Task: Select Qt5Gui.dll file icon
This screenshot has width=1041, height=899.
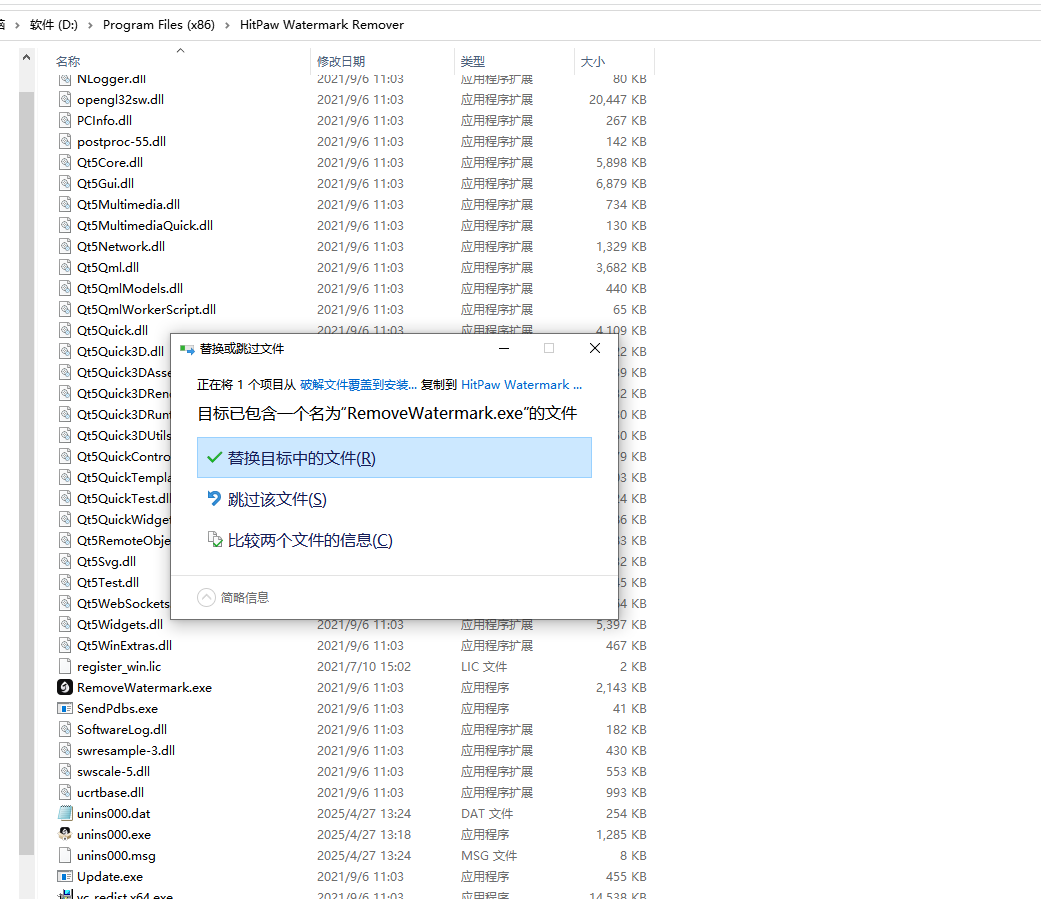Action: click(64, 183)
